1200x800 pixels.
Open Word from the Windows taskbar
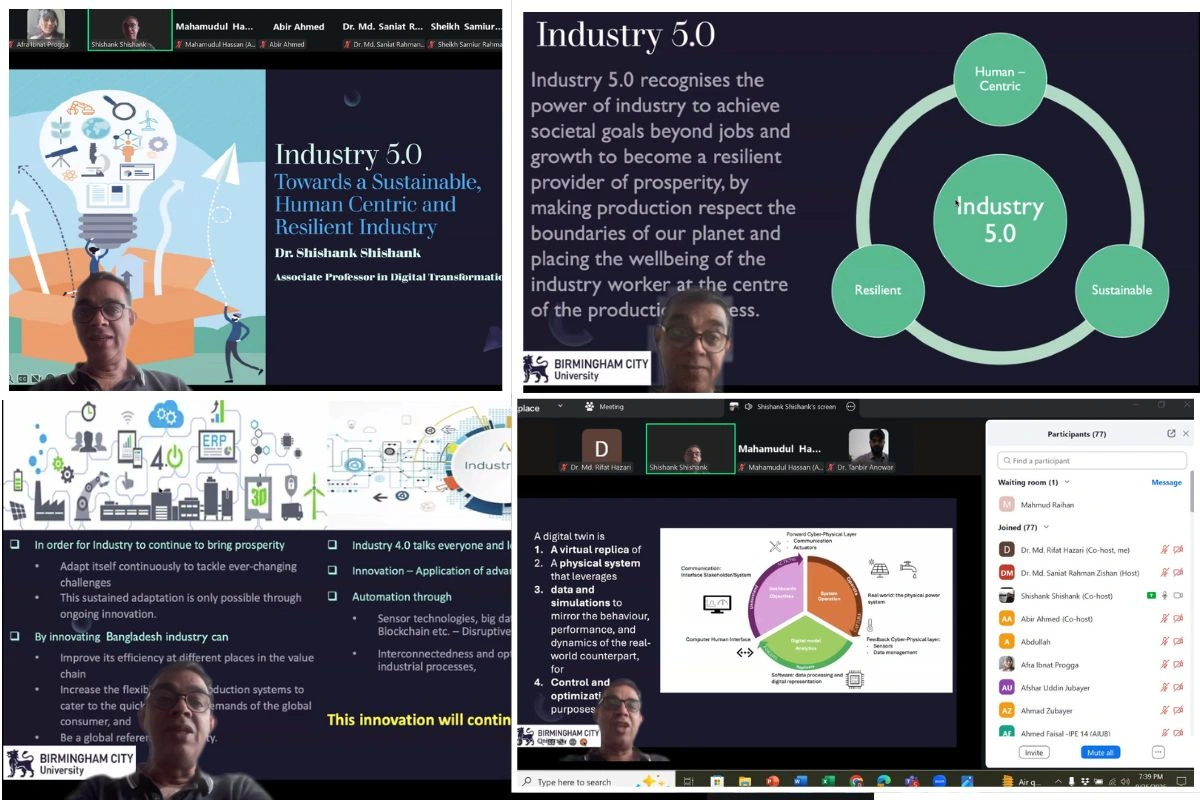800,781
